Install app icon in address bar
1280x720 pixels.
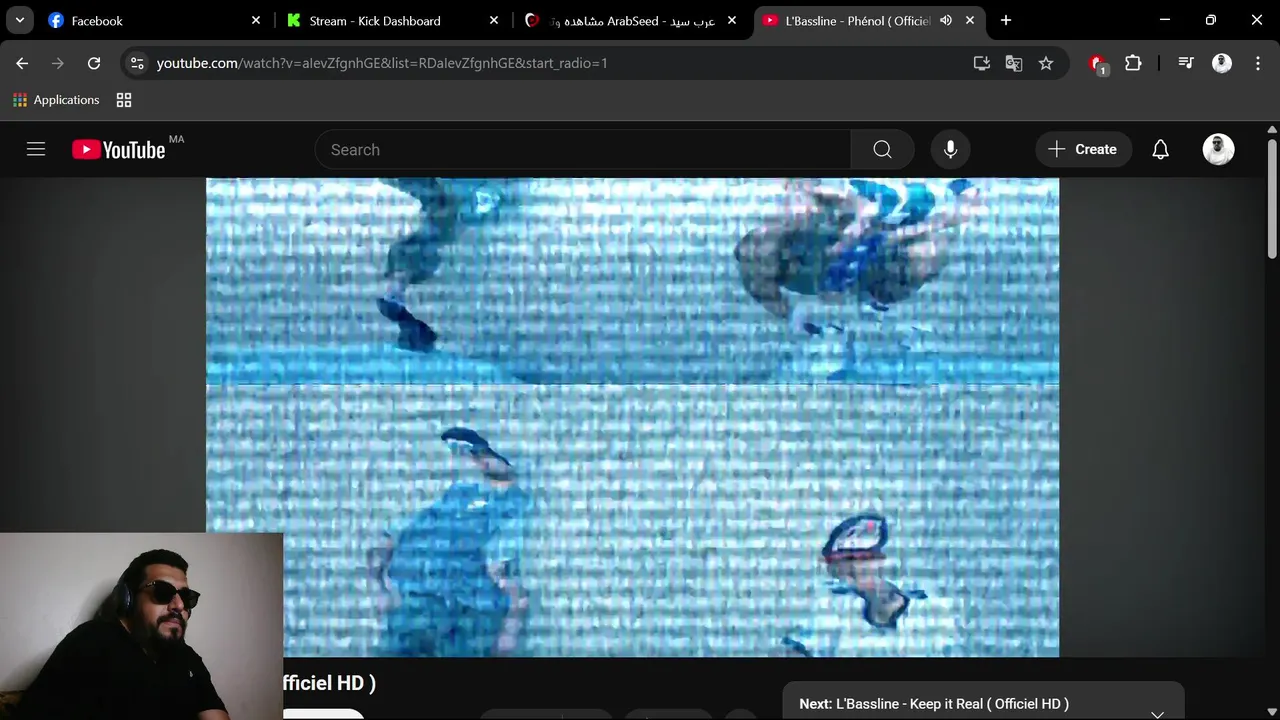point(982,63)
